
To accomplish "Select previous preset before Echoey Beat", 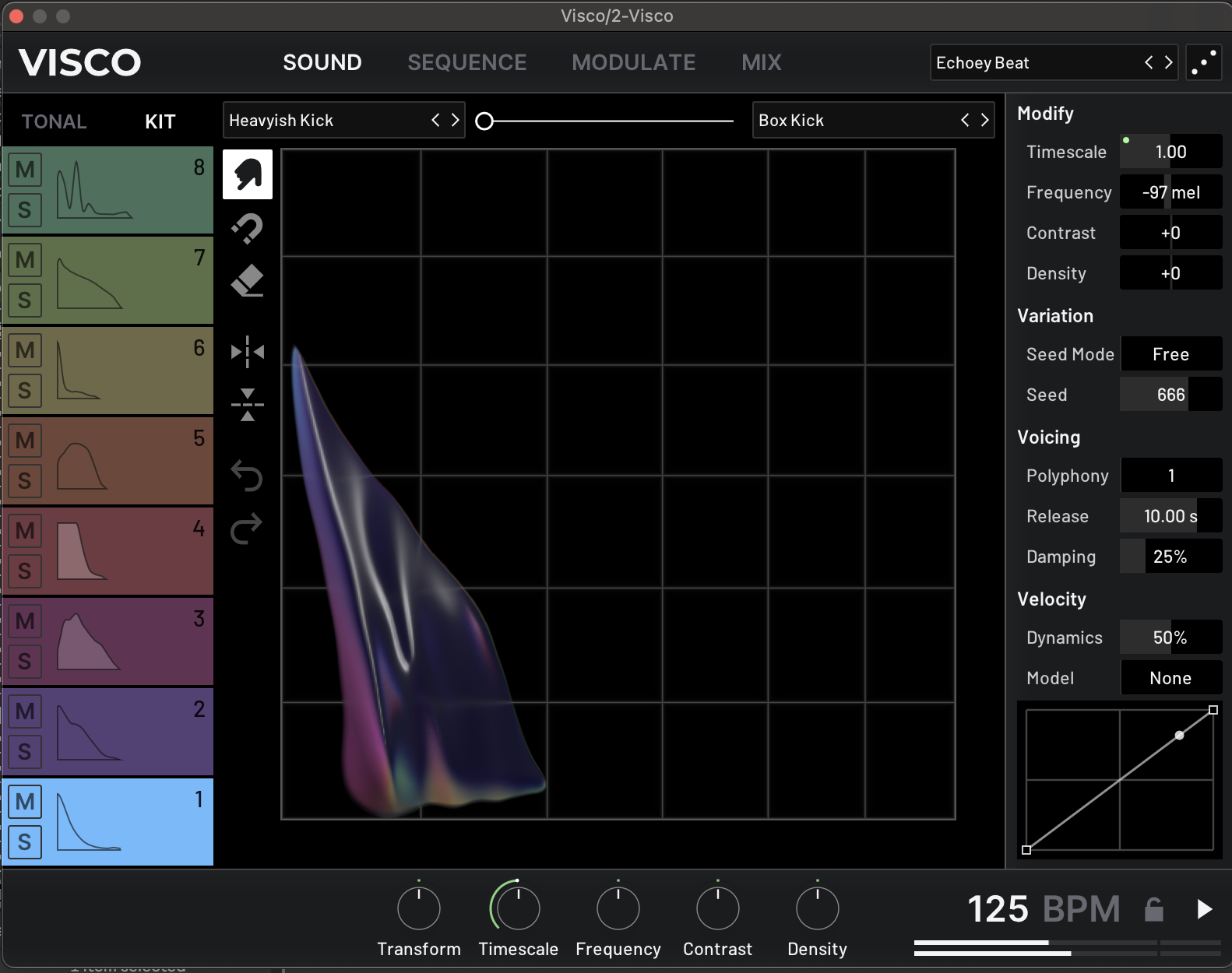I will coord(1149,62).
